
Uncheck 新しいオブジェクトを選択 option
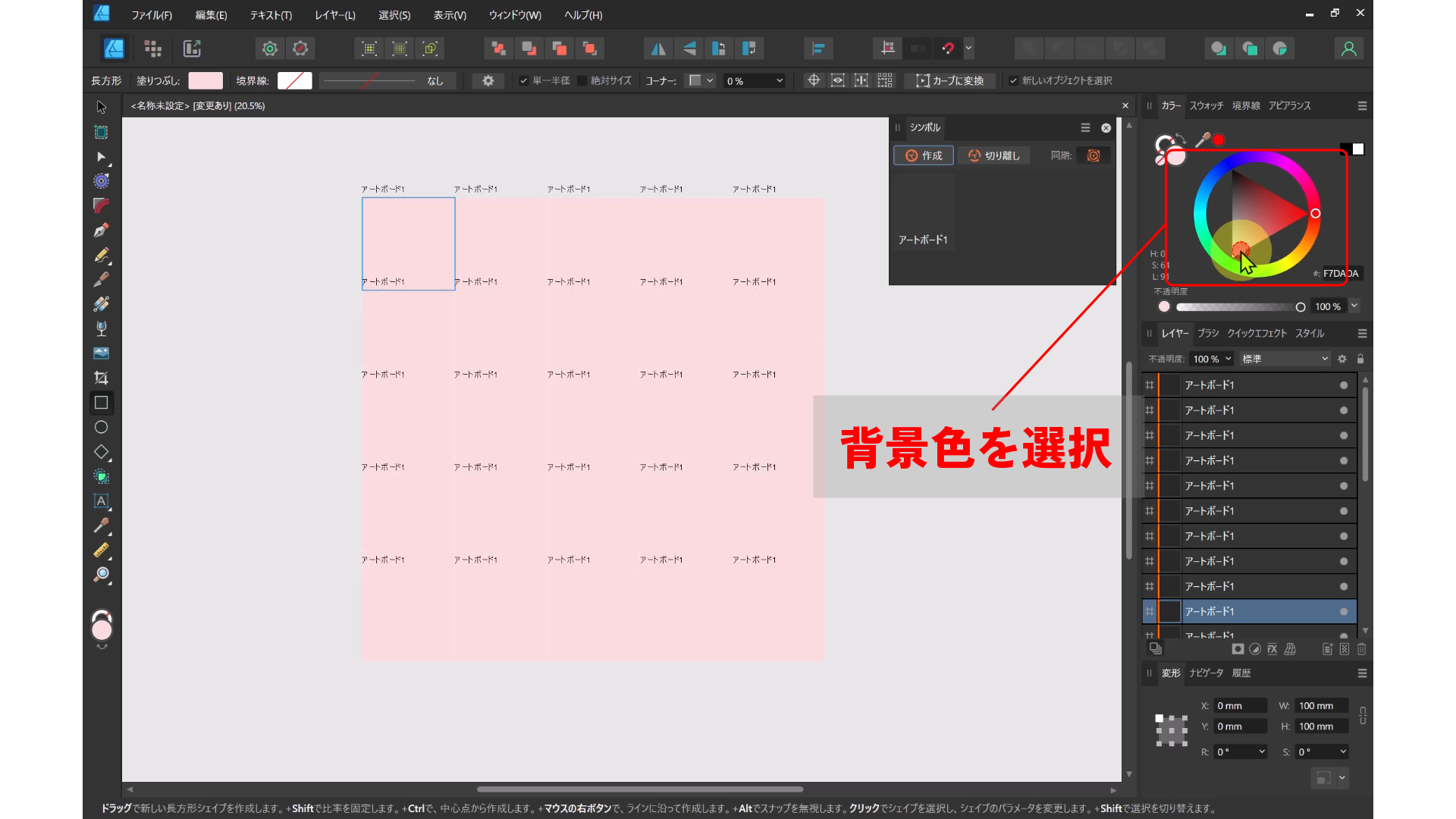[1015, 80]
